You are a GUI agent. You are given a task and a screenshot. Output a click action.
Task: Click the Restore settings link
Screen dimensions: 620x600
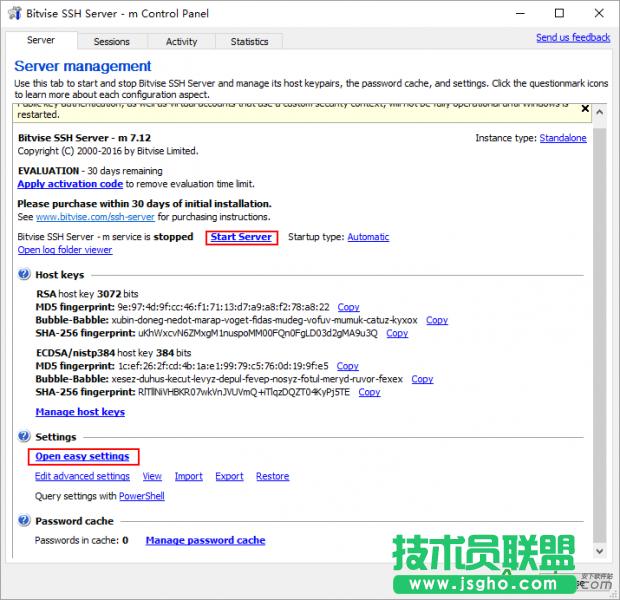tap(272, 476)
